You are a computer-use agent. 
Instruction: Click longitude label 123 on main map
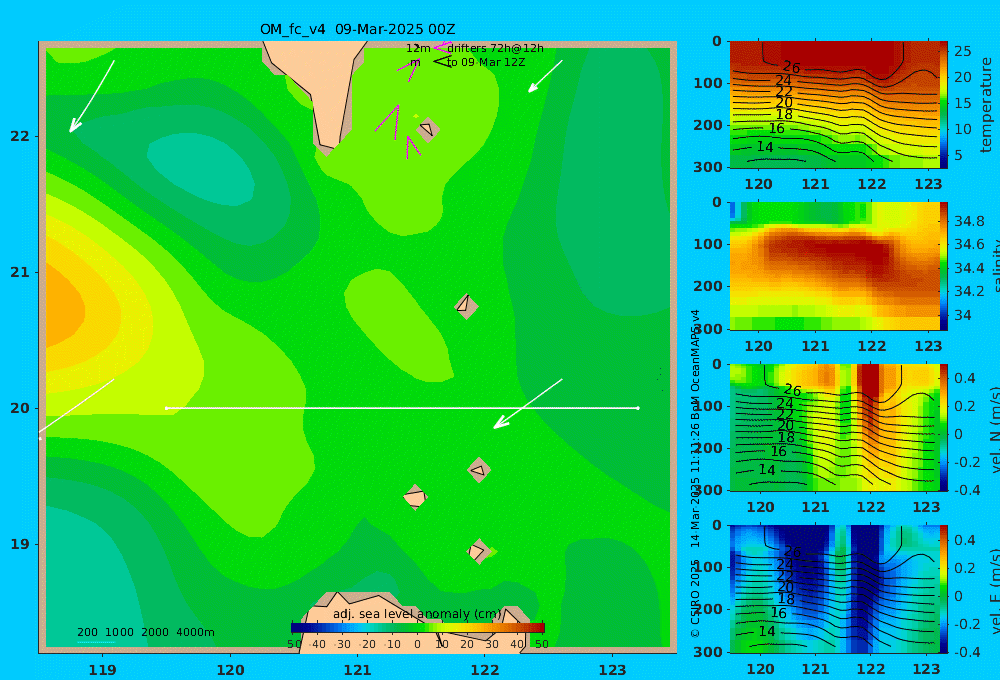pos(613,670)
